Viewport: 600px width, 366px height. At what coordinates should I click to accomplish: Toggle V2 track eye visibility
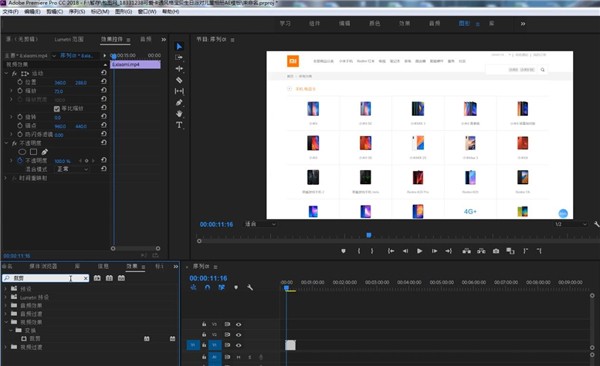click(238, 335)
